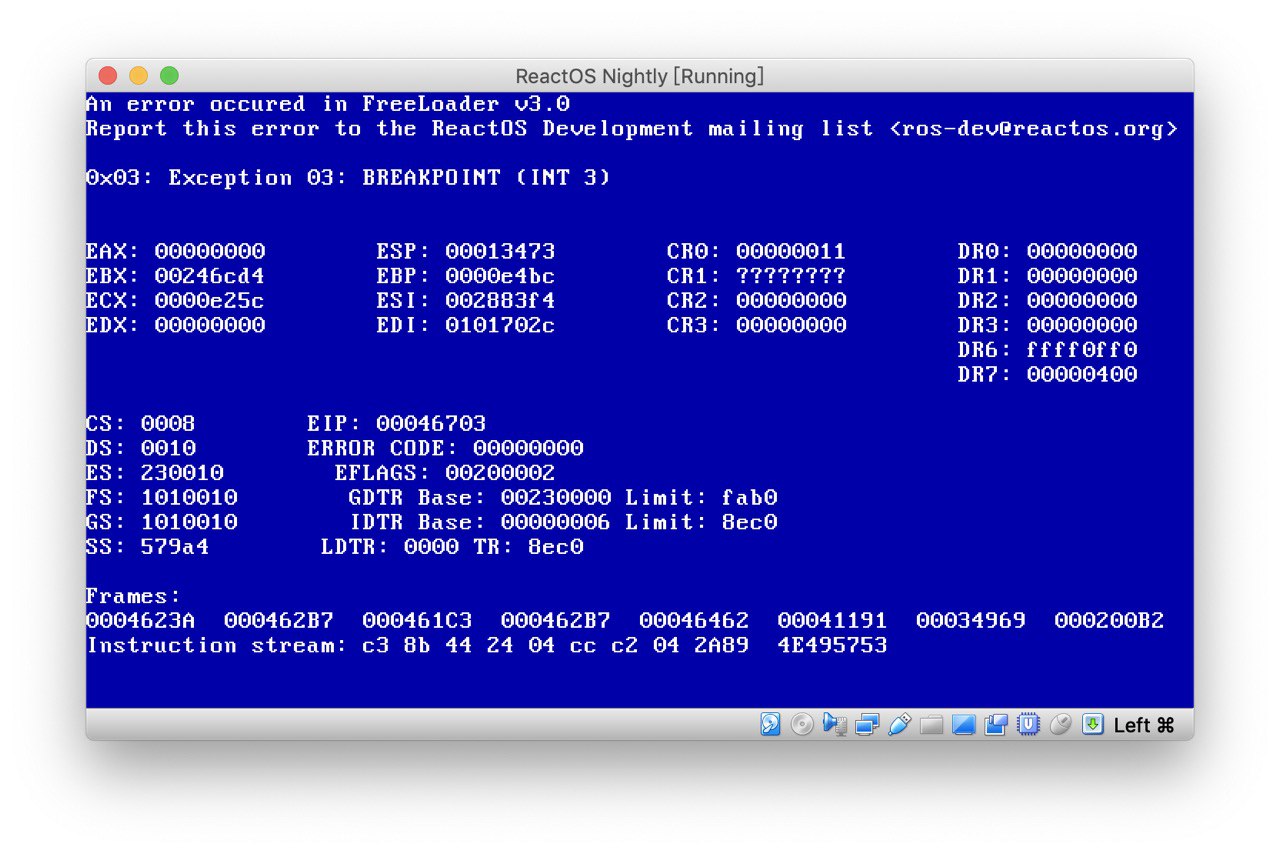Click the CR0 value 00000011
This screenshot has width=1280, height=854.
791,251
